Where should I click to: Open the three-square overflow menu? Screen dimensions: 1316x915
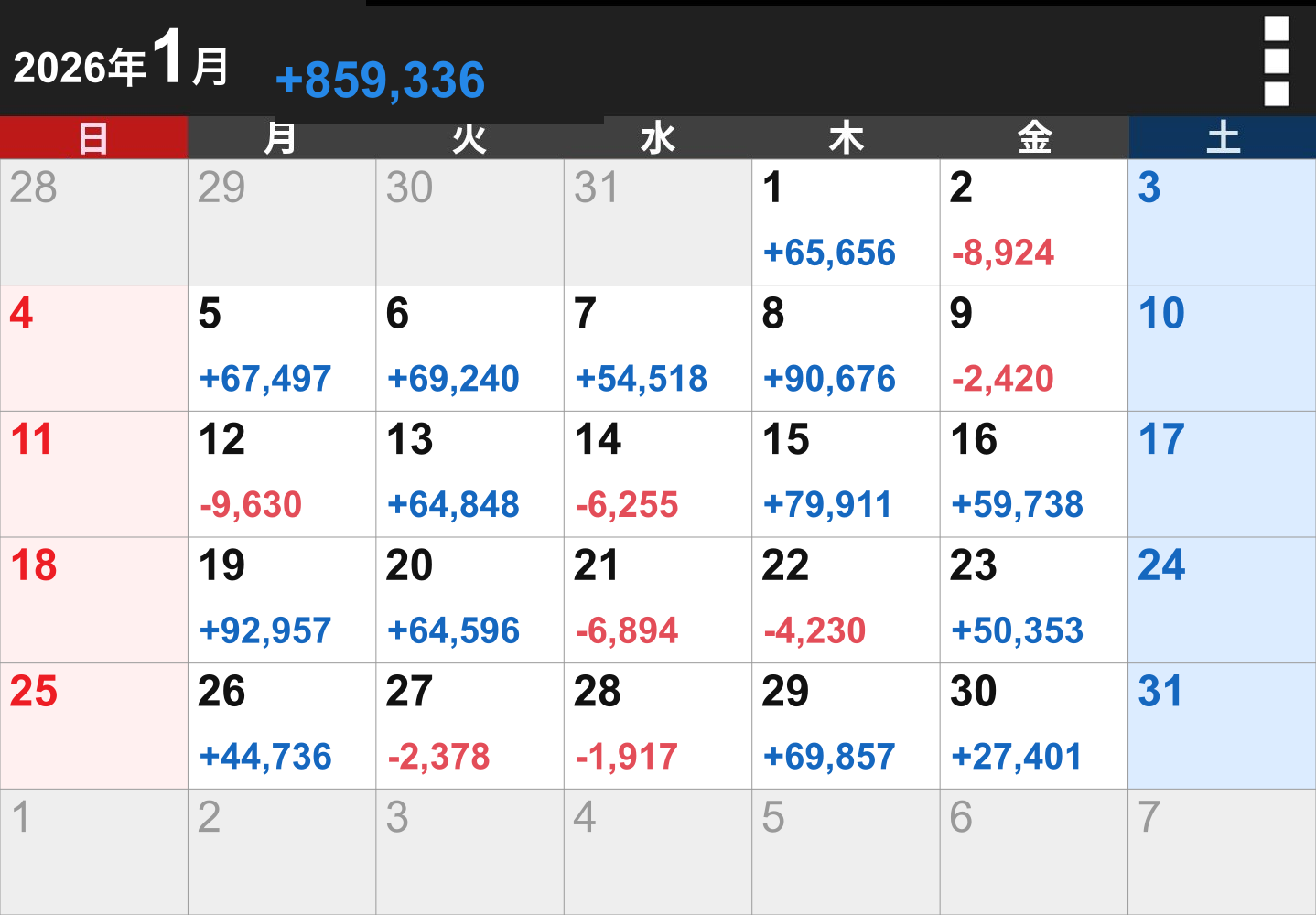click(x=1276, y=61)
